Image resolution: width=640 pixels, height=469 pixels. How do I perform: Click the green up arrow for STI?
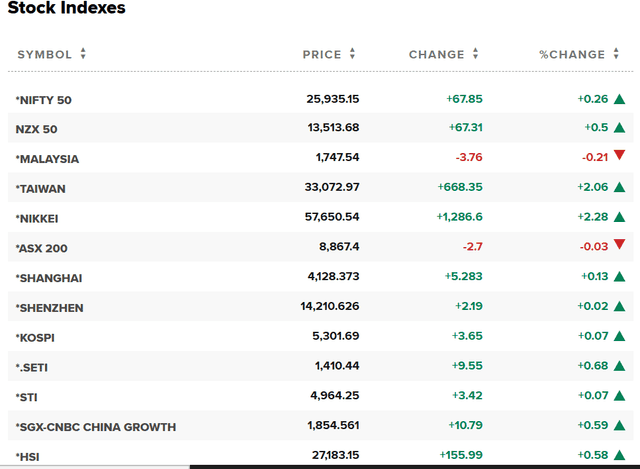click(x=620, y=396)
